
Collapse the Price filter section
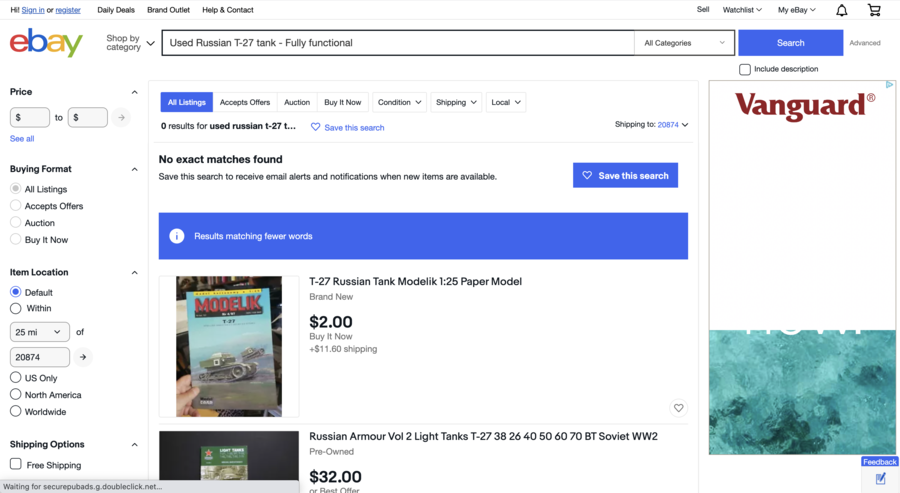(x=134, y=92)
